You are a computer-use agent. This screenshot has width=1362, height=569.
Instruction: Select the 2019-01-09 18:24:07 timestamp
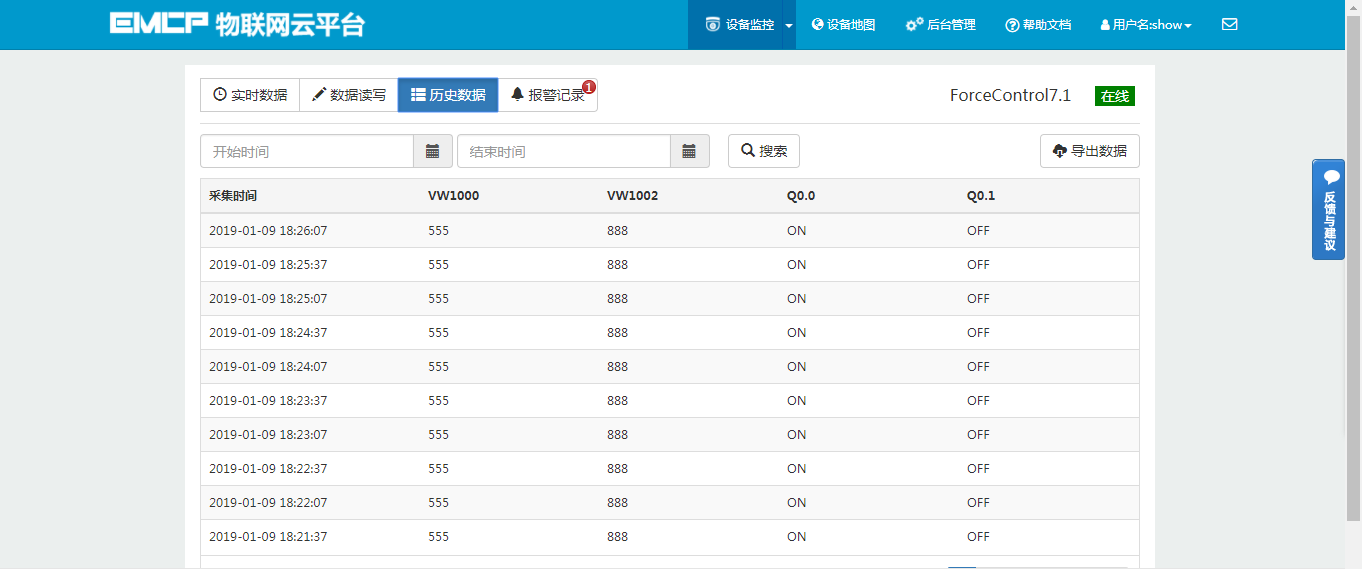tap(268, 366)
